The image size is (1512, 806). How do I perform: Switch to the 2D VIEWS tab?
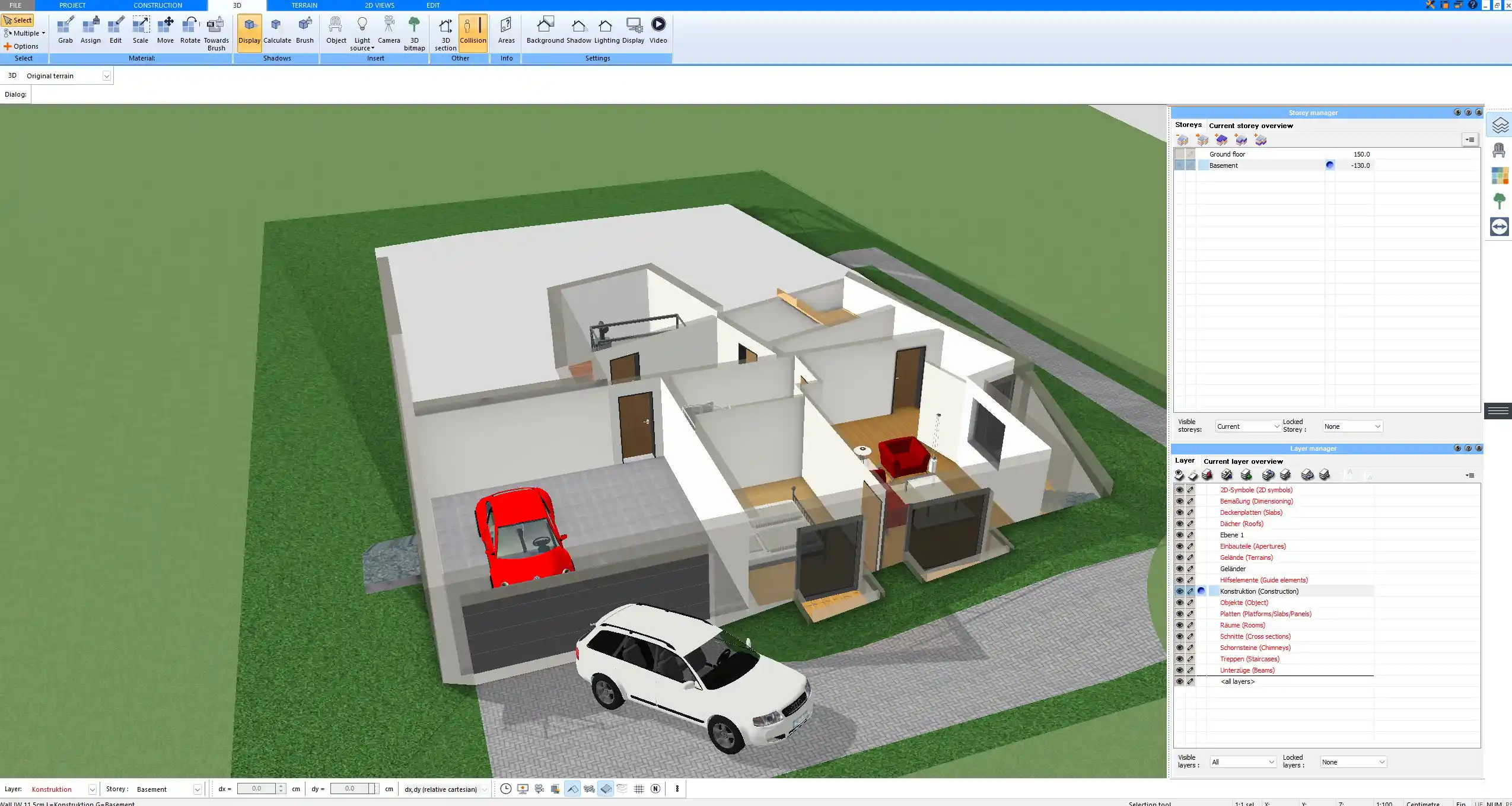click(x=380, y=5)
